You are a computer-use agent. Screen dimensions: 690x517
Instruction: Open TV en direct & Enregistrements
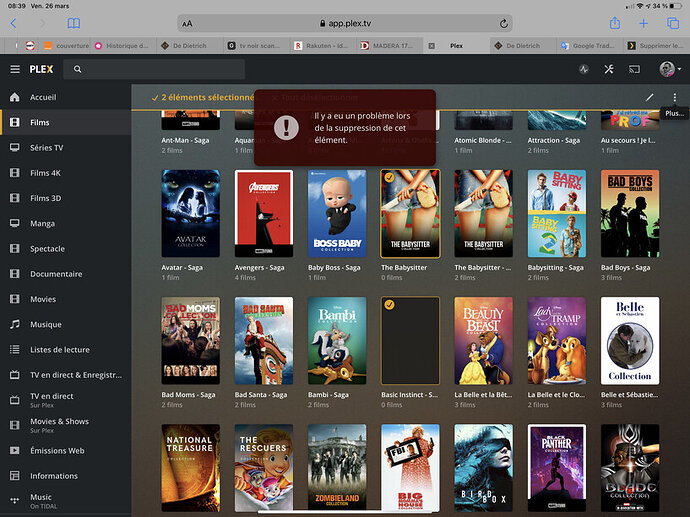(66, 375)
